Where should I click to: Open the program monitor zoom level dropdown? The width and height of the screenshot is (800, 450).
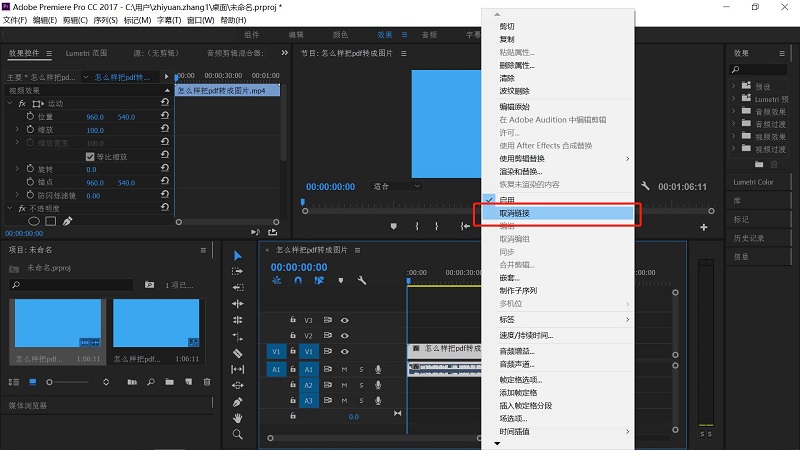click(x=396, y=186)
